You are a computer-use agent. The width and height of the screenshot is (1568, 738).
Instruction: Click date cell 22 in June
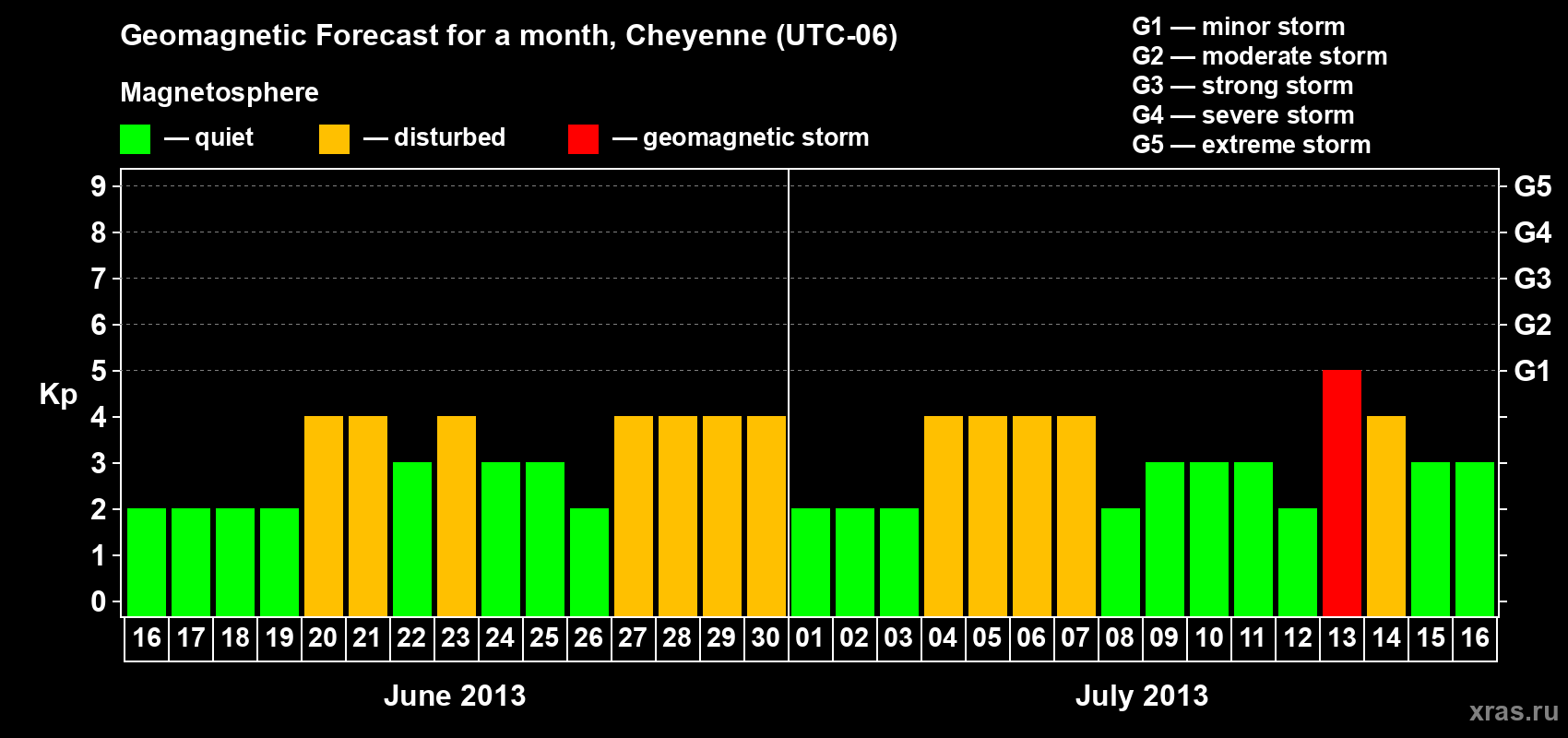(x=412, y=638)
